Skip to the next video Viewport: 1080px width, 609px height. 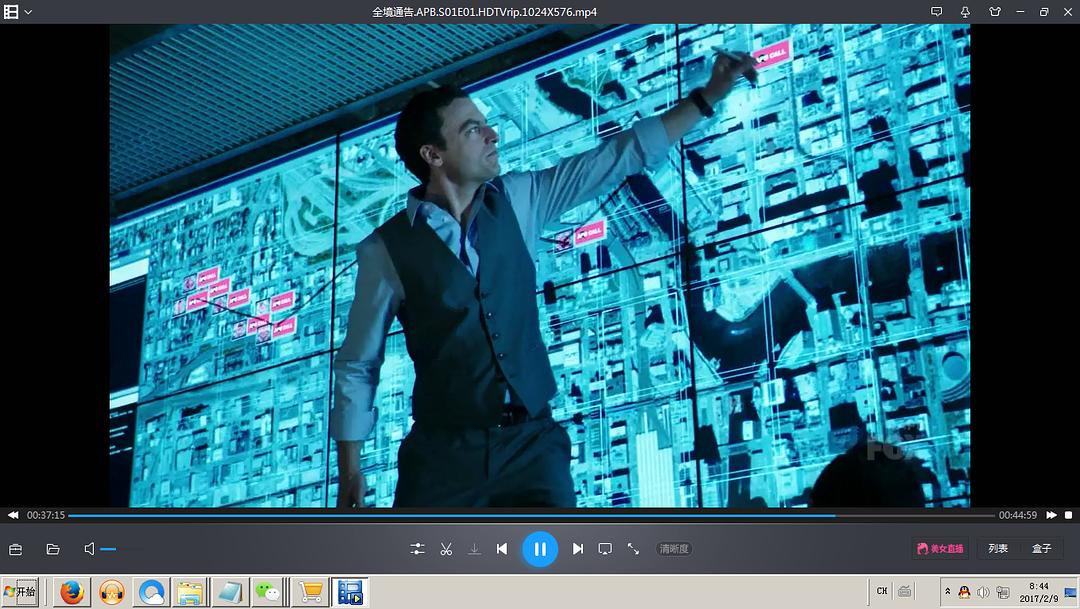578,549
